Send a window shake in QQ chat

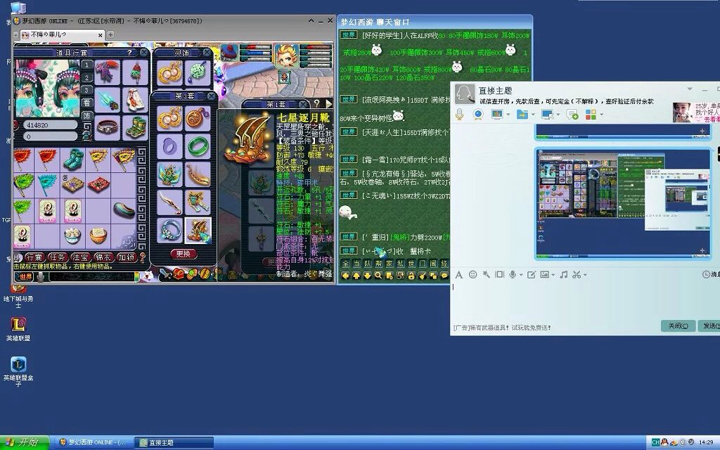pyautogui.click(x=500, y=275)
